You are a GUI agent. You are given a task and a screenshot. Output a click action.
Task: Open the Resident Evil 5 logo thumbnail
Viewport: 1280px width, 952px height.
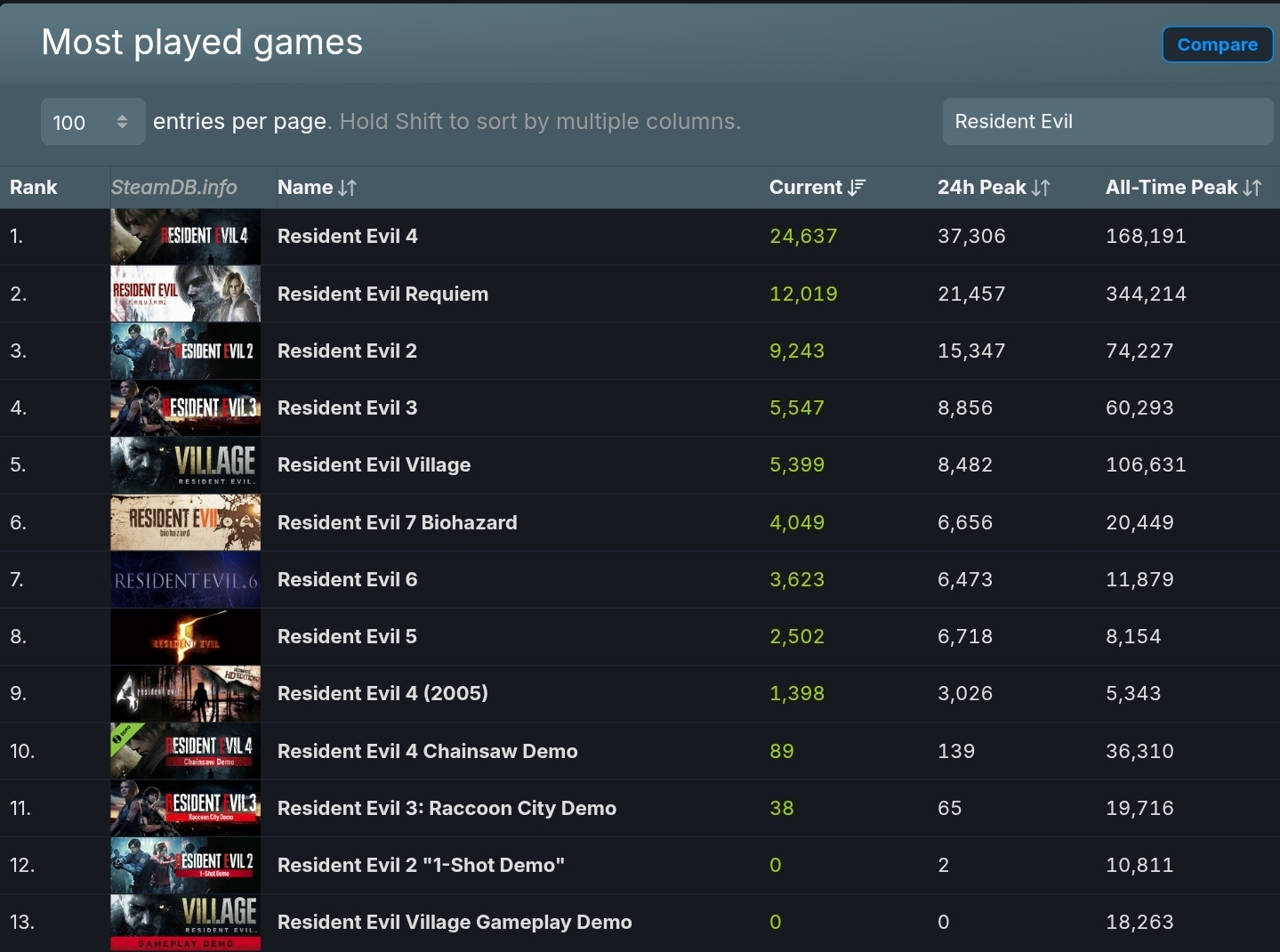tap(186, 636)
